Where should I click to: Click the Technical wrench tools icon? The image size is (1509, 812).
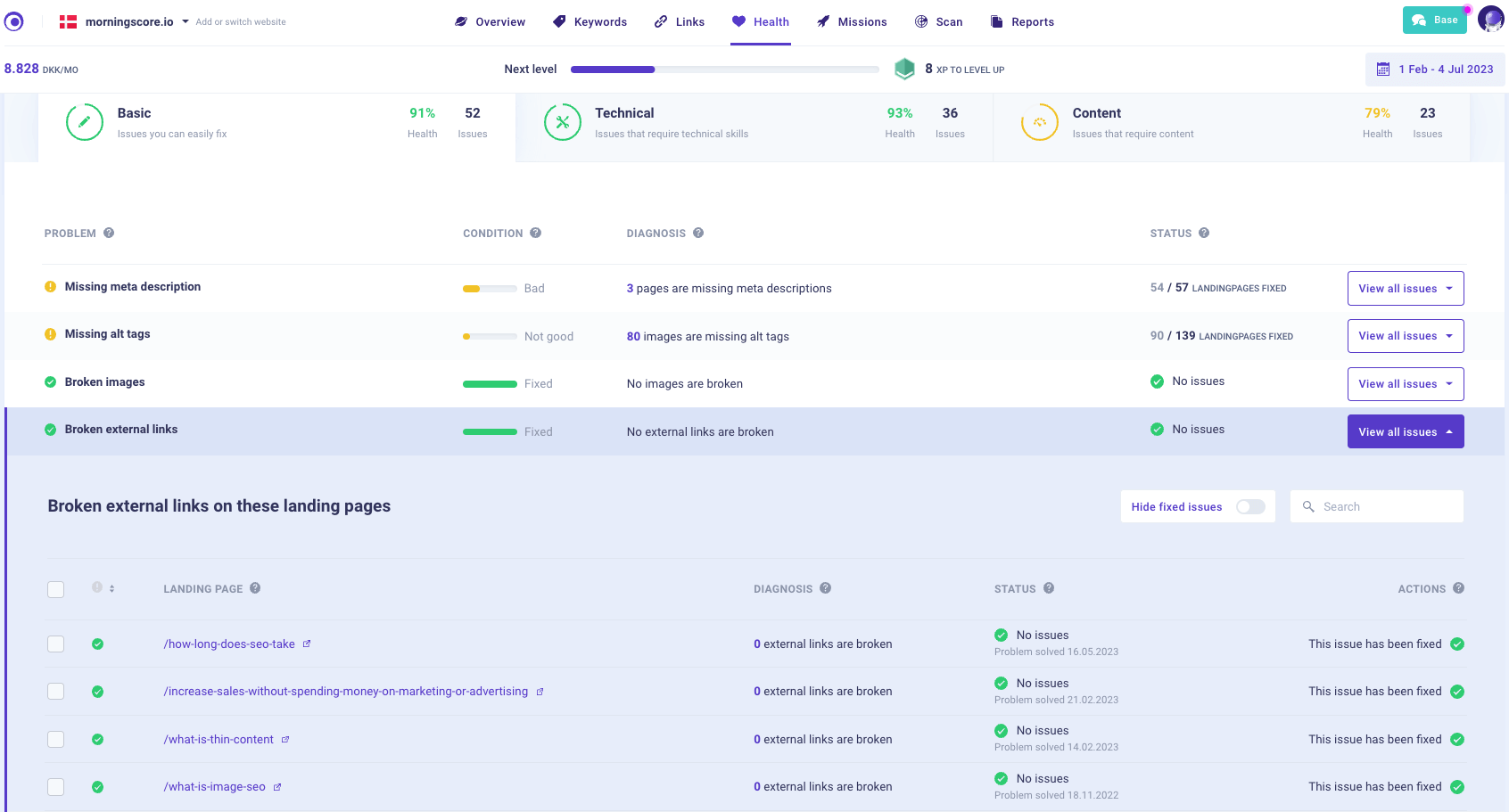point(563,122)
